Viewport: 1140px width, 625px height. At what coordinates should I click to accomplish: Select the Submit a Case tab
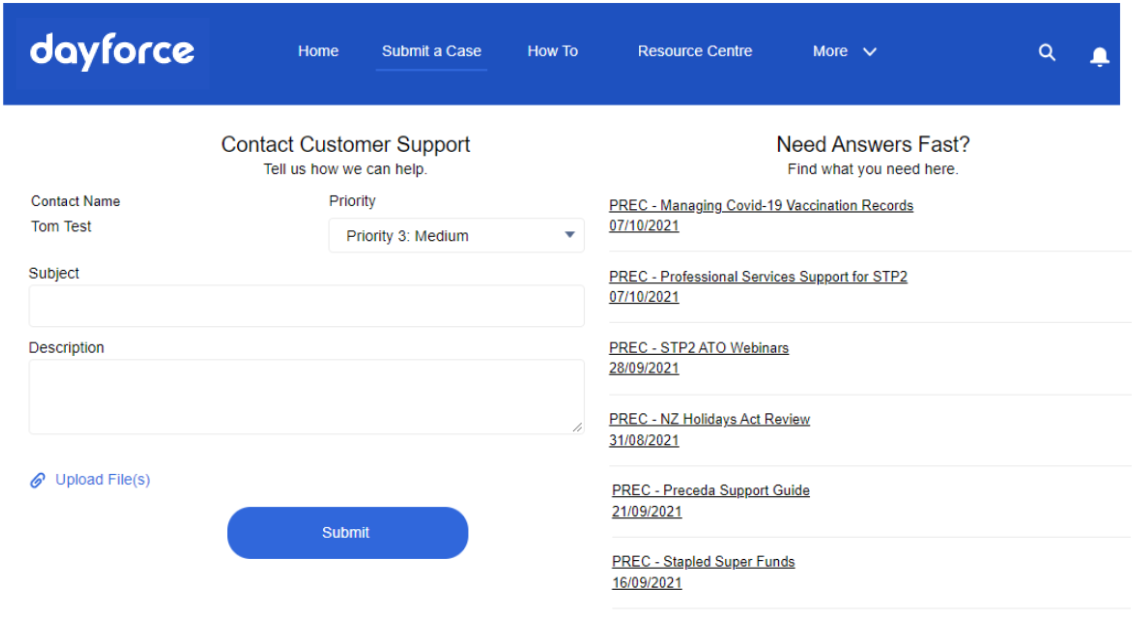click(431, 51)
